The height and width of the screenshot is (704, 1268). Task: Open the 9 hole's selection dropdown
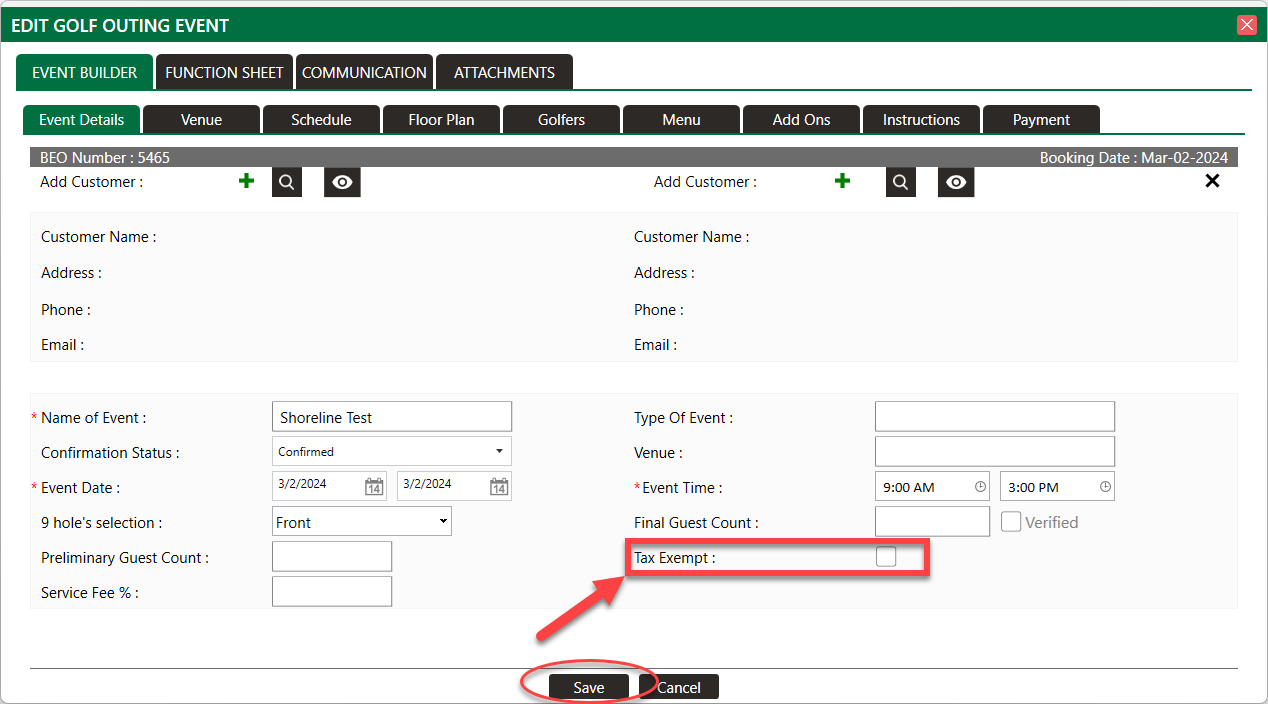[361, 522]
